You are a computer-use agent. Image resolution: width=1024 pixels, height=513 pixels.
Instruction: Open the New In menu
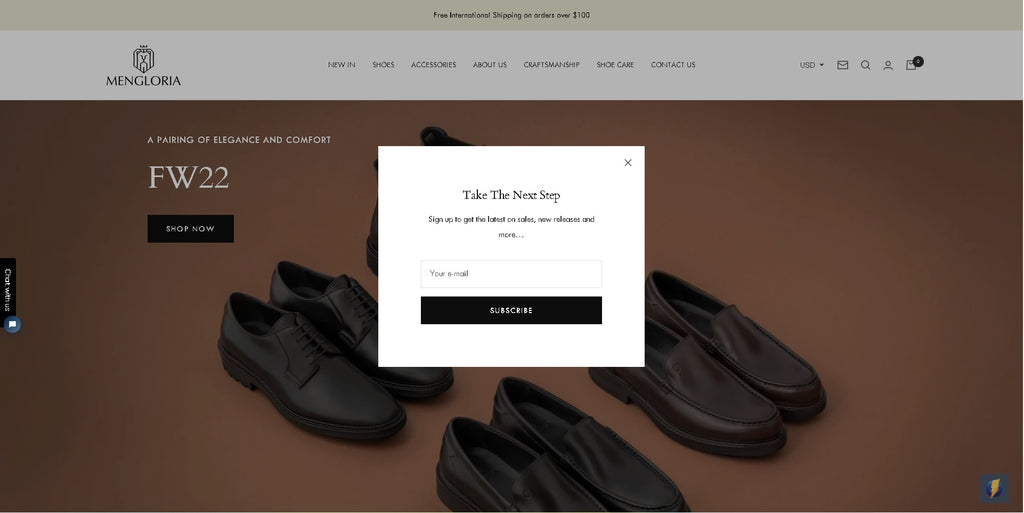[x=342, y=65]
